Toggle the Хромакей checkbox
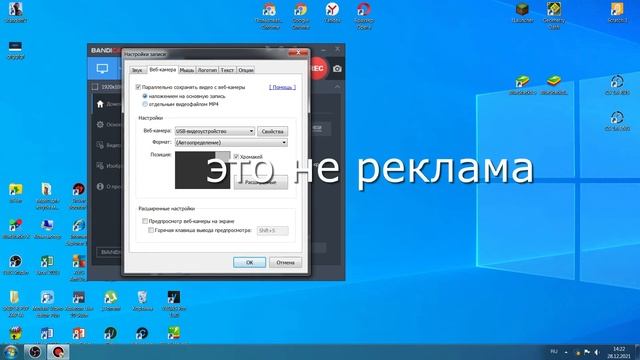This screenshot has height=360, width=640. point(236,156)
